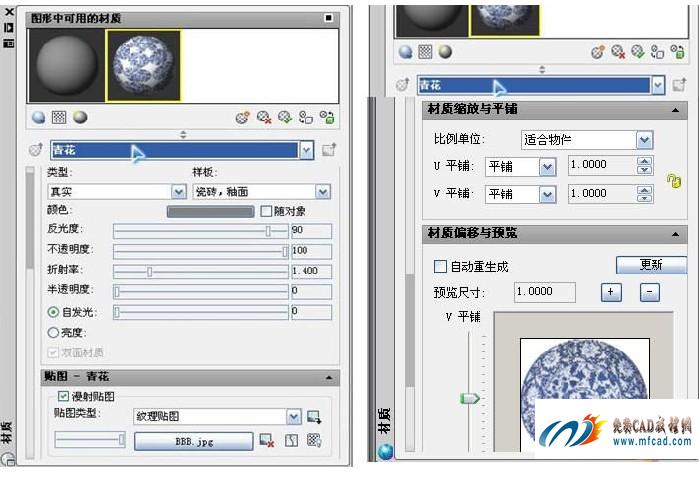Collapse the 材质缩放与平铺 section header
This screenshot has width=699, height=484.
pos(677,110)
